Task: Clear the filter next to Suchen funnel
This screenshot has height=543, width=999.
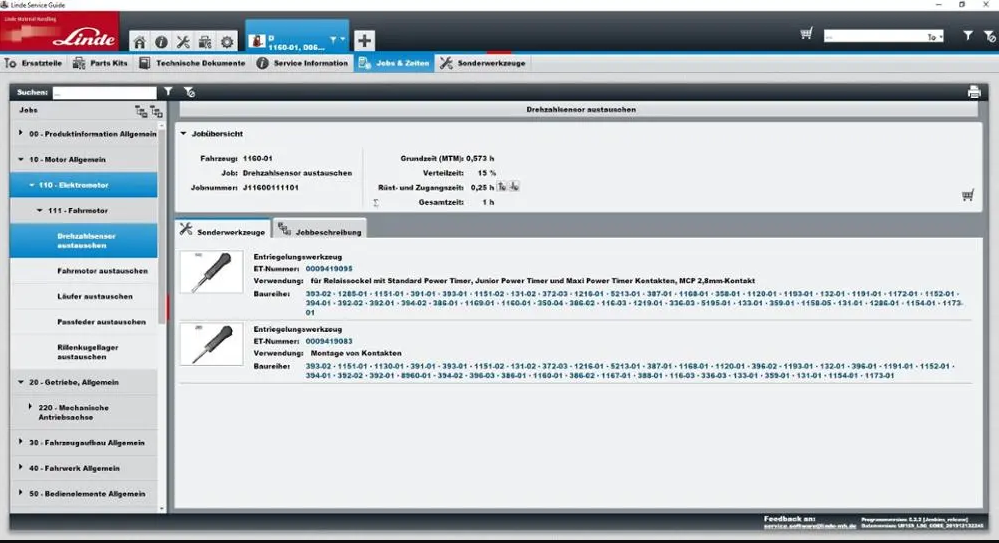Action: [x=189, y=92]
